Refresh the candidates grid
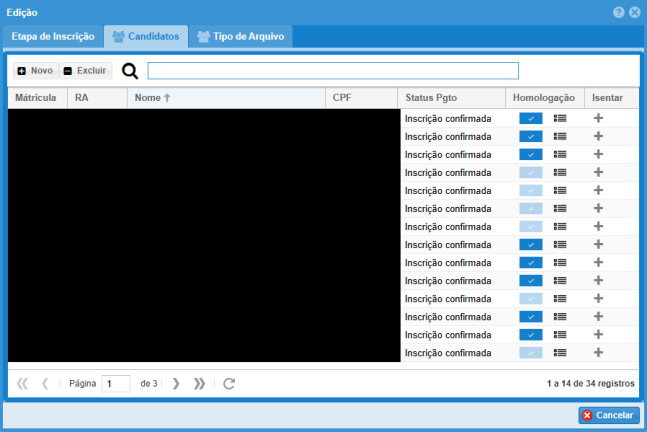The width and height of the screenshot is (647, 432). point(229,383)
